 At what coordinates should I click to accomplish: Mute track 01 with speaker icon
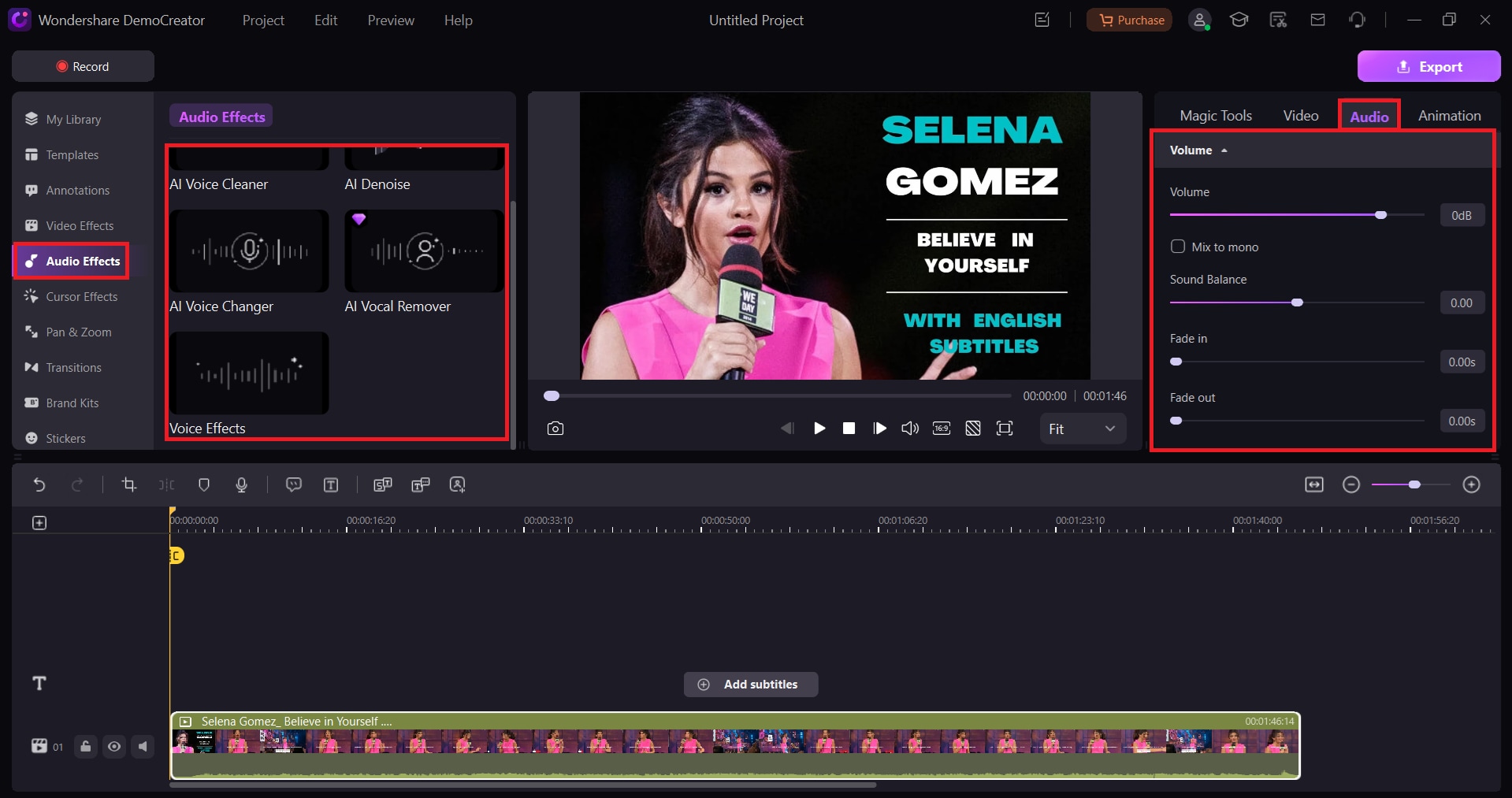coord(143,746)
